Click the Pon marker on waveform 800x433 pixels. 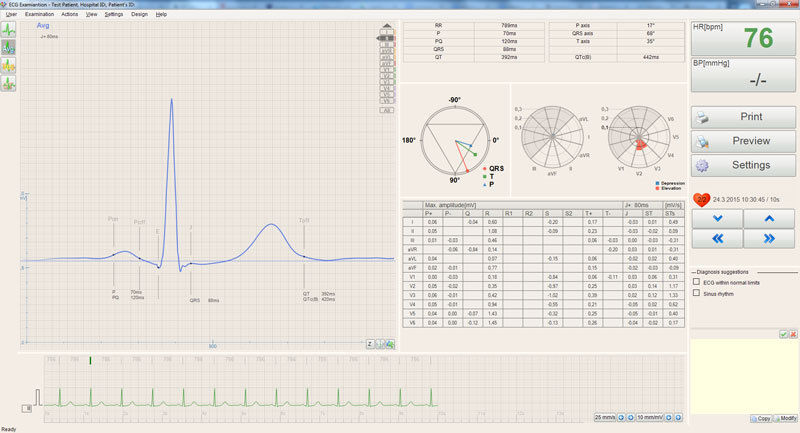coord(113,219)
